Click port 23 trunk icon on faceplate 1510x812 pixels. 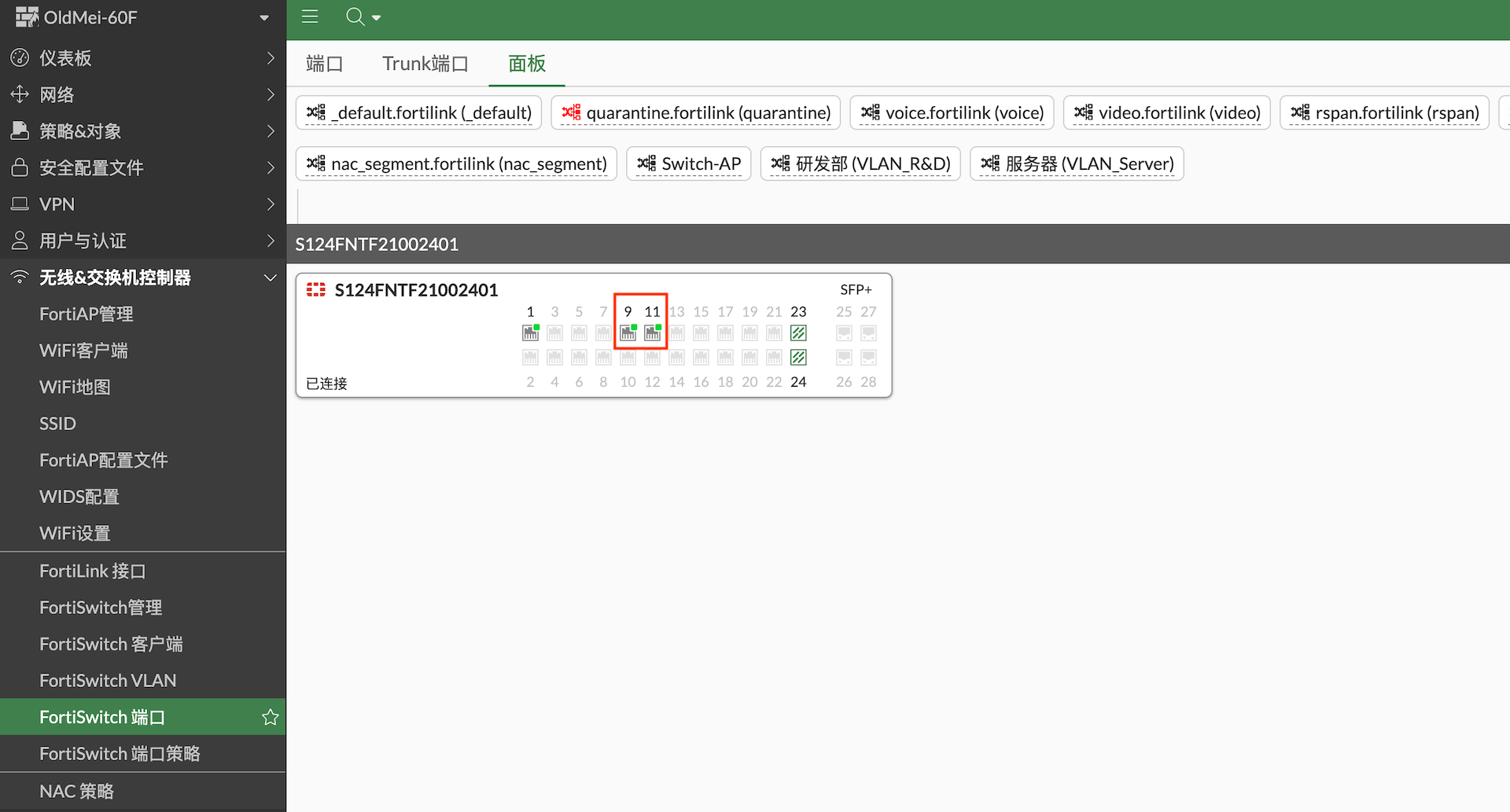coord(798,333)
